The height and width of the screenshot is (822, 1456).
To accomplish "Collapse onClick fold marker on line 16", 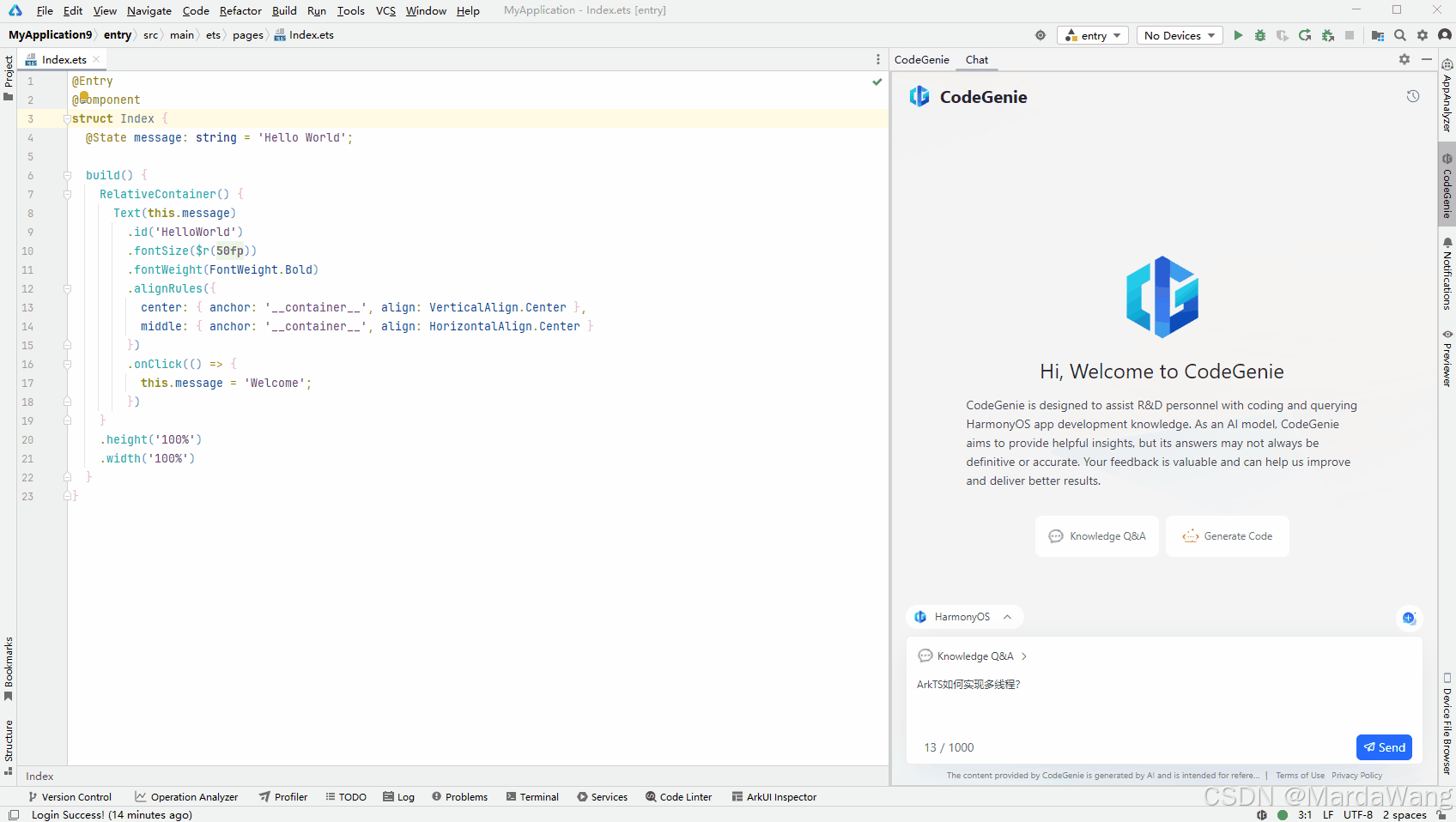I will pos(67,365).
